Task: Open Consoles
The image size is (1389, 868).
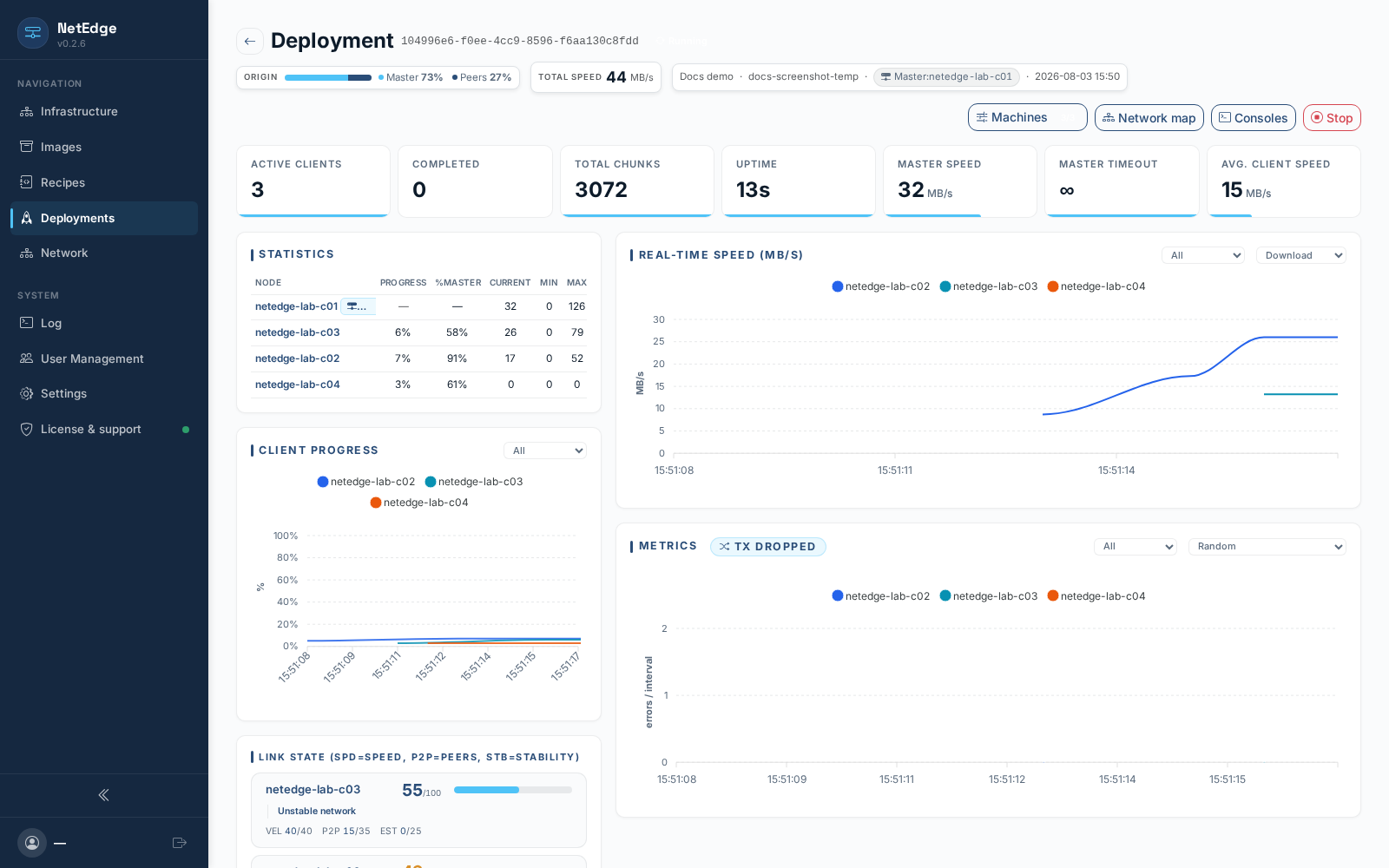Action: tap(1254, 117)
